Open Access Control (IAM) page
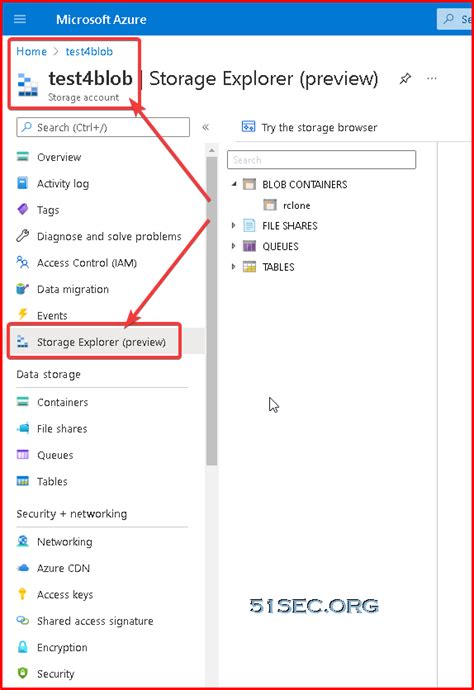The image size is (474, 690). point(87,263)
